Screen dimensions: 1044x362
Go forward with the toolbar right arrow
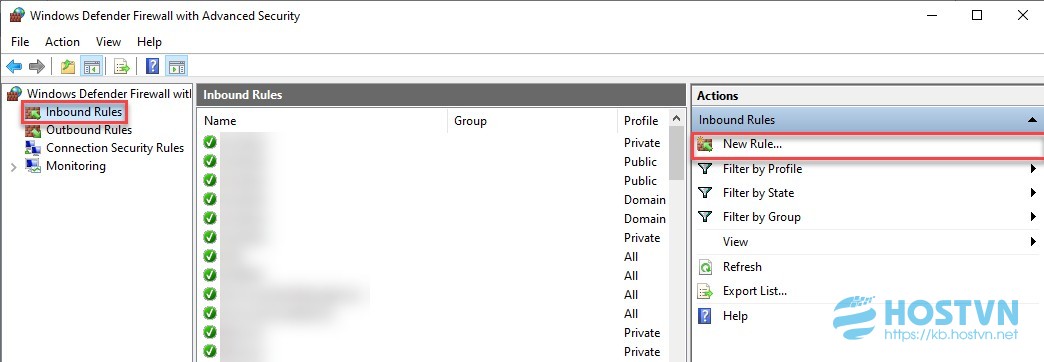click(x=37, y=66)
